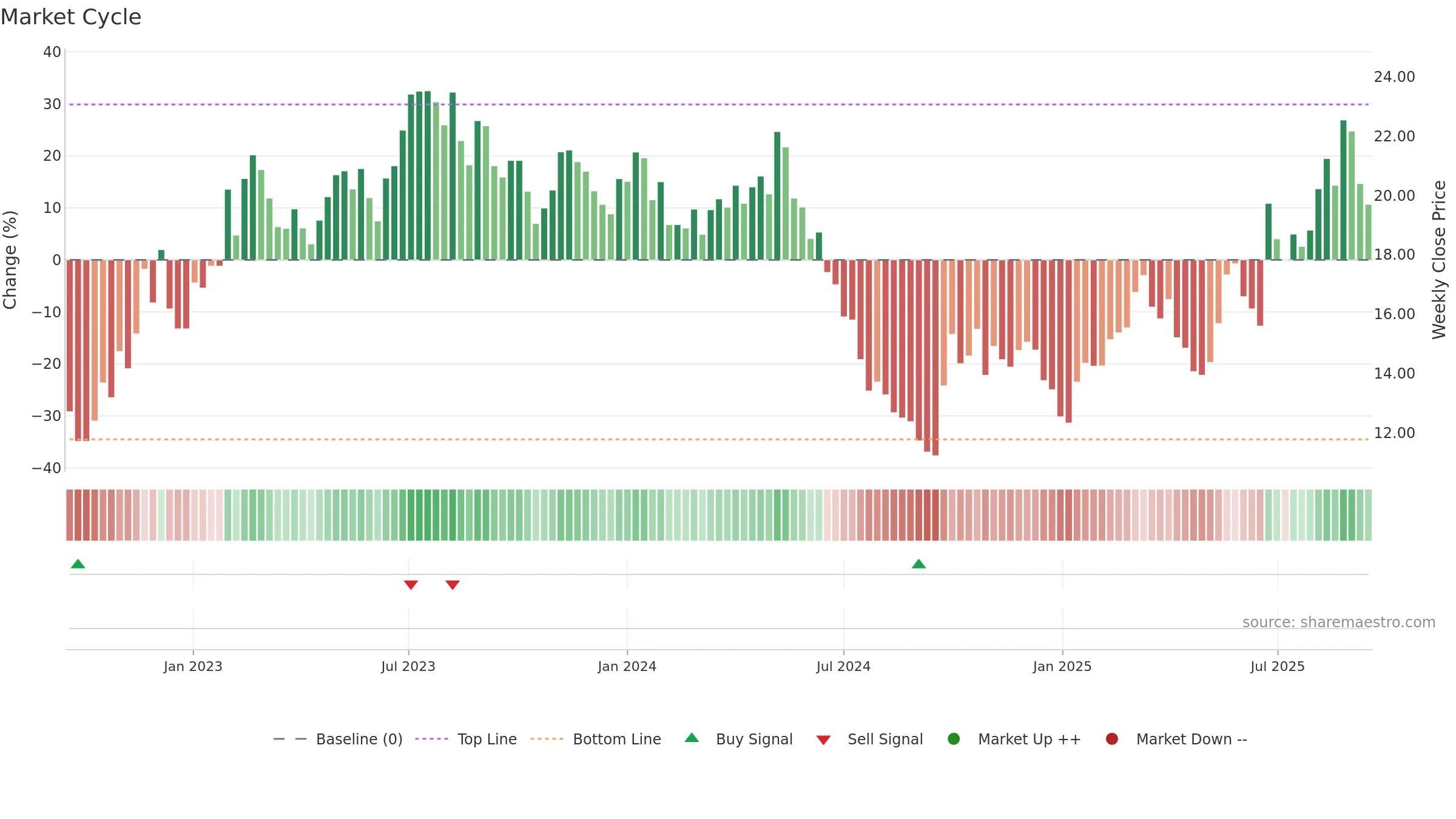Image resolution: width=1456 pixels, height=819 pixels.
Task: Click the Jan 2024 axis label
Action: tap(627, 666)
